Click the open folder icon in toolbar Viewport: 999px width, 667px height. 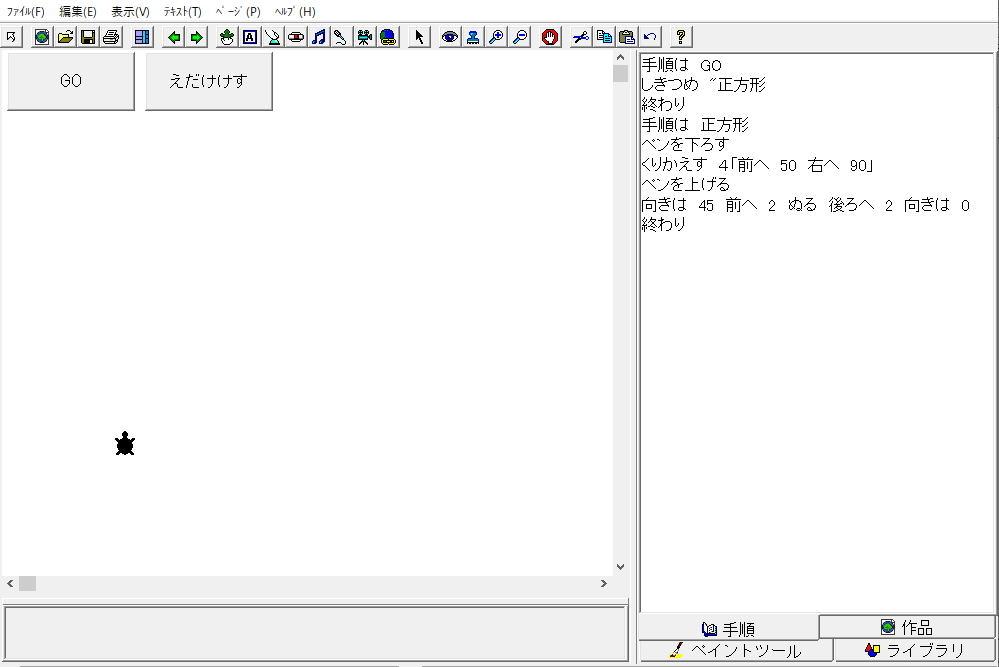pos(65,37)
